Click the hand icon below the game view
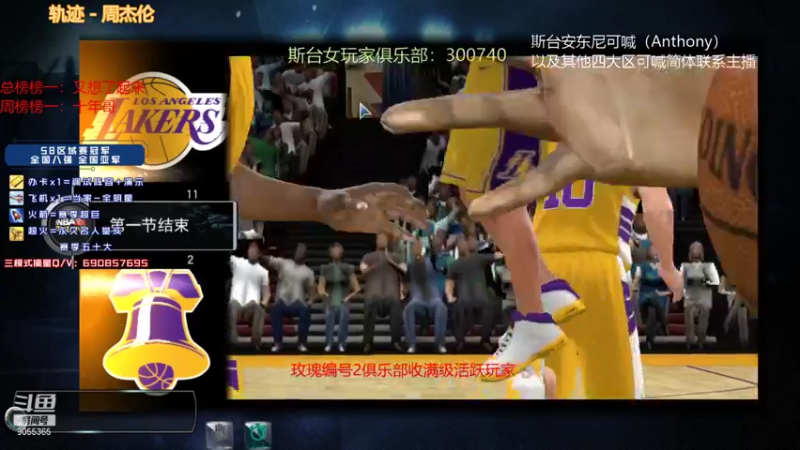 pos(219,435)
